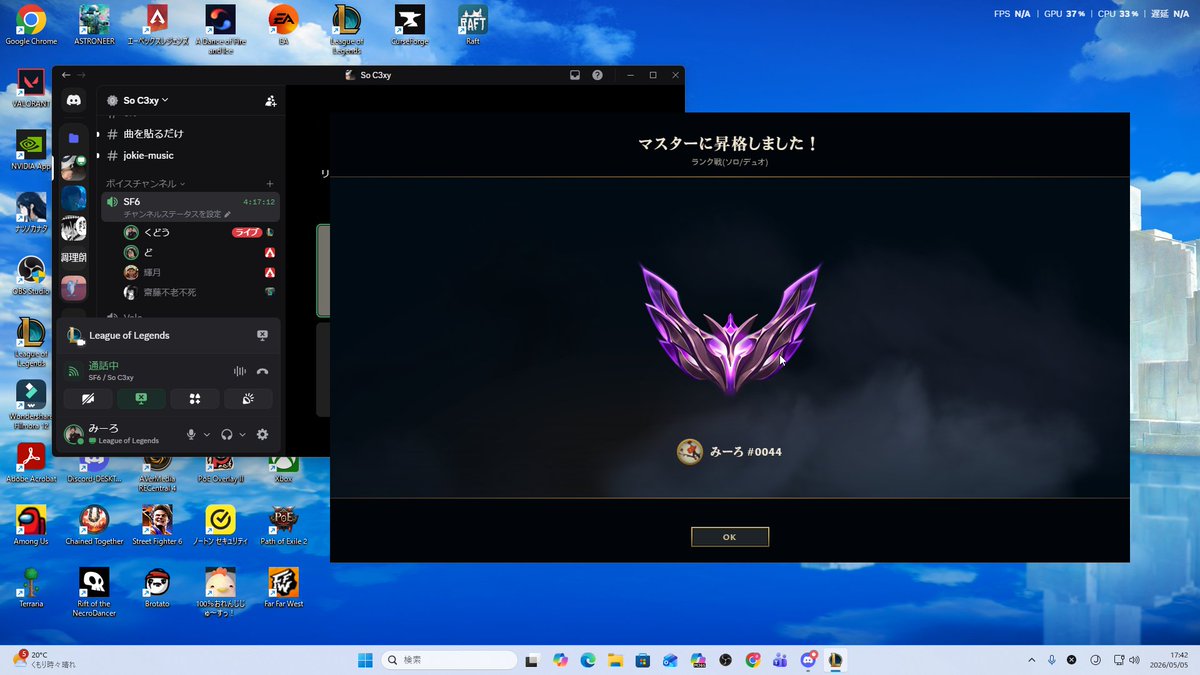Open the soundboard icon in voice panel
This screenshot has width=1200, height=675.
tap(249, 398)
